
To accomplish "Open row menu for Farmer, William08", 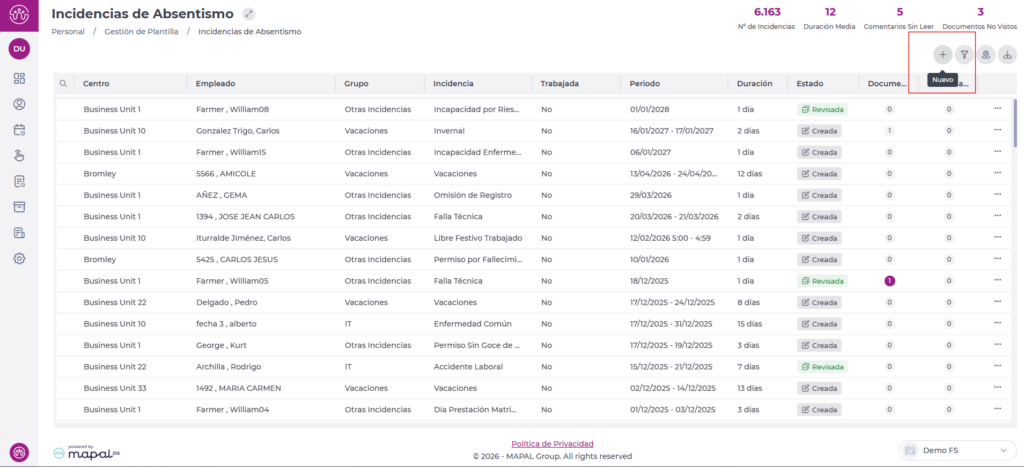I will click(x=997, y=109).
